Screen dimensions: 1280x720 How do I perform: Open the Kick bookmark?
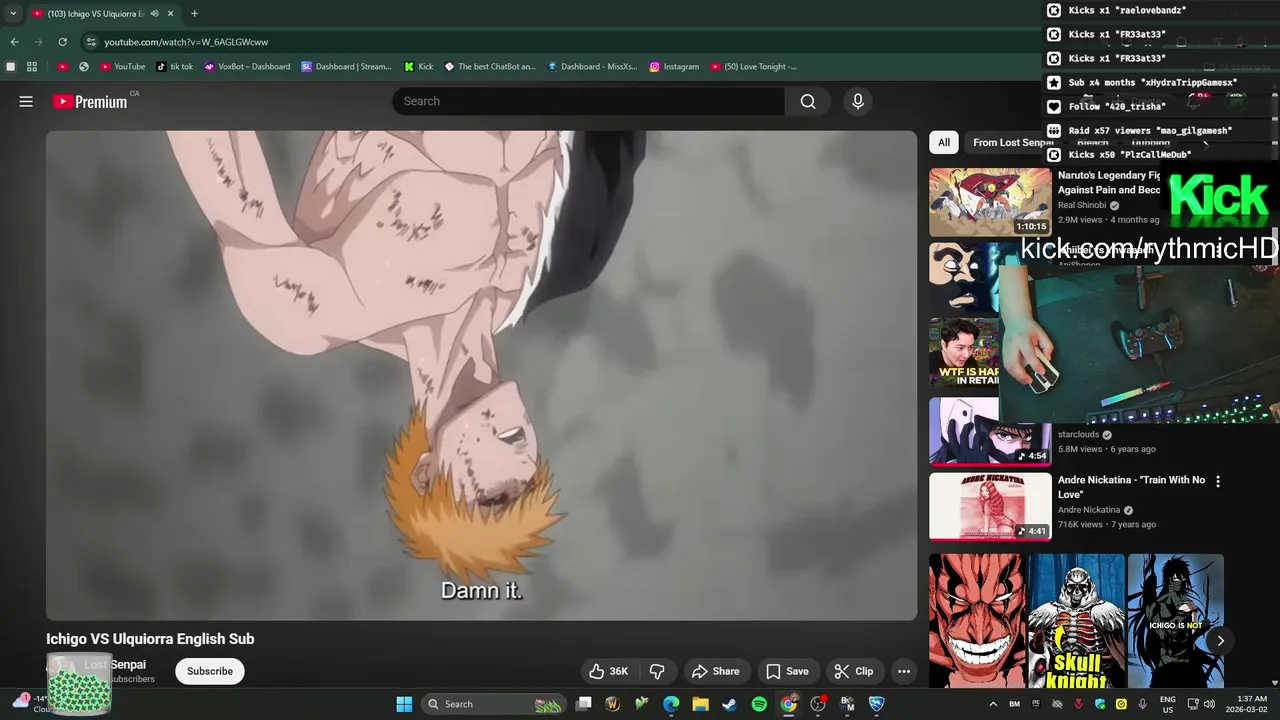(419, 67)
